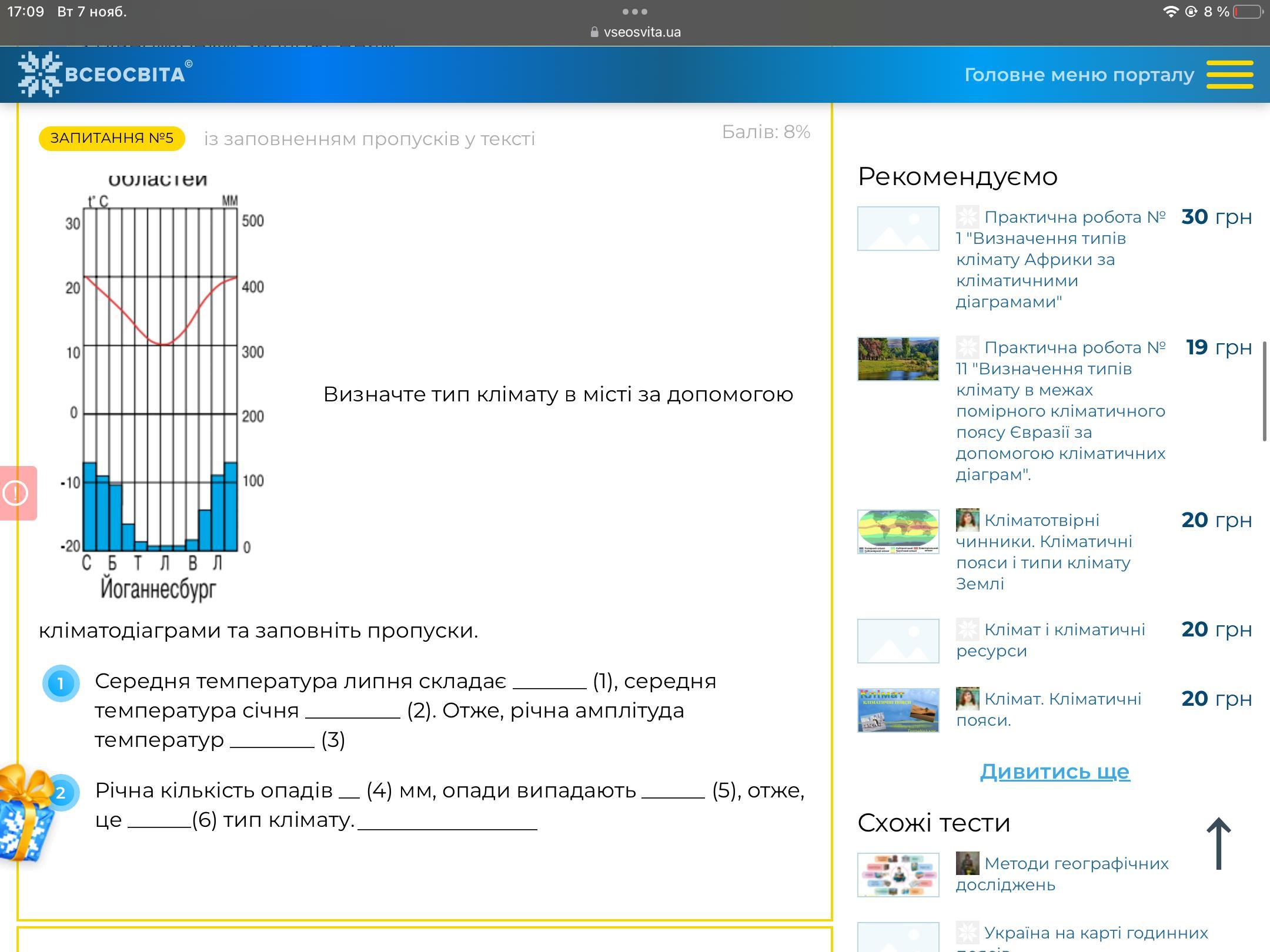Click blank field (5) for precipitation pattern
Image resolution: width=1270 pixels, height=952 pixels.
(673, 791)
